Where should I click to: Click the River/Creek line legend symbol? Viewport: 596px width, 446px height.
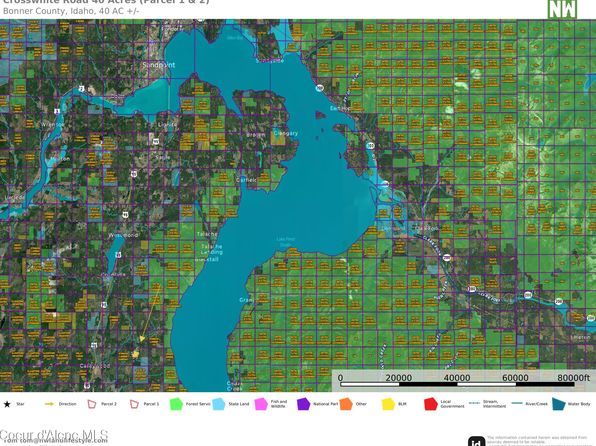(517, 403)
